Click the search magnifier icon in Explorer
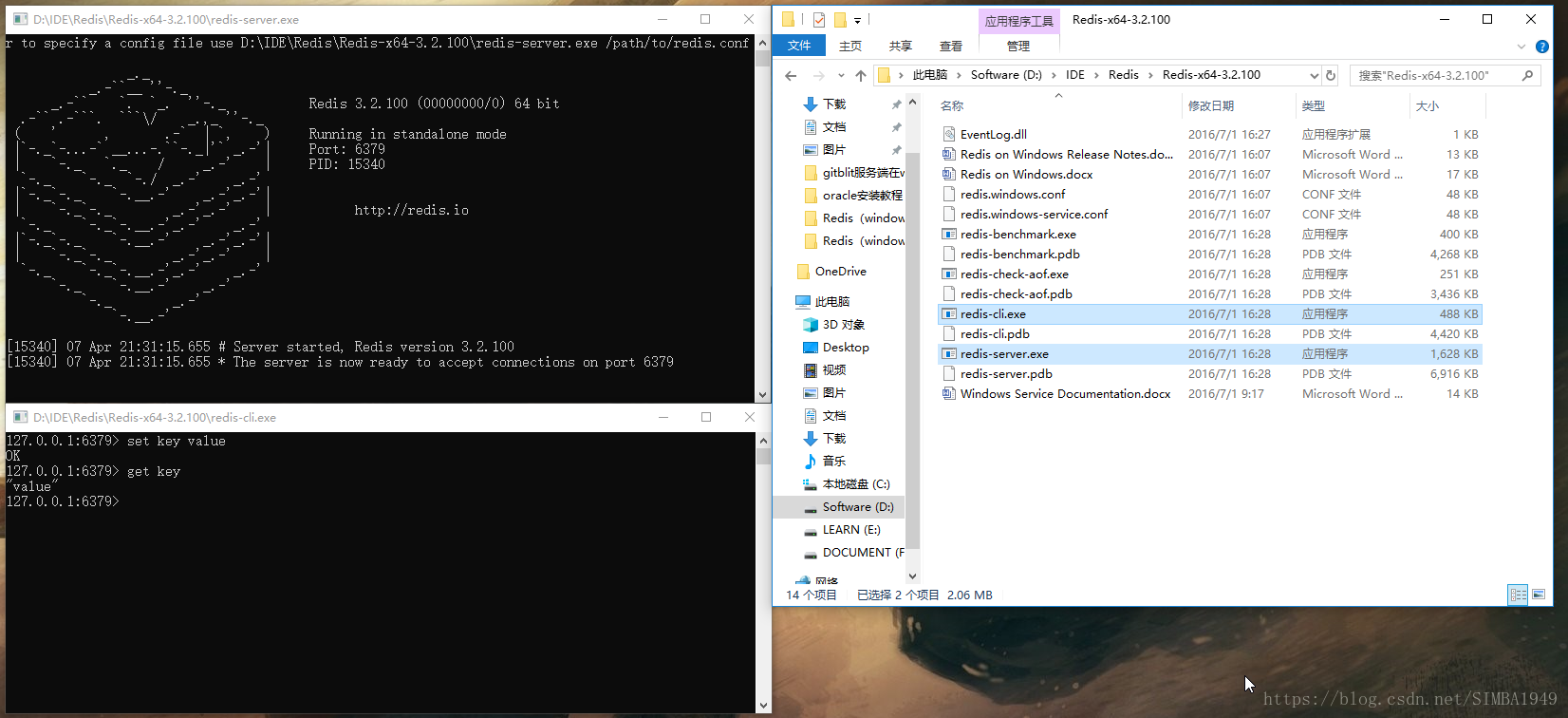1568x718 pixels. [1527, 75]
